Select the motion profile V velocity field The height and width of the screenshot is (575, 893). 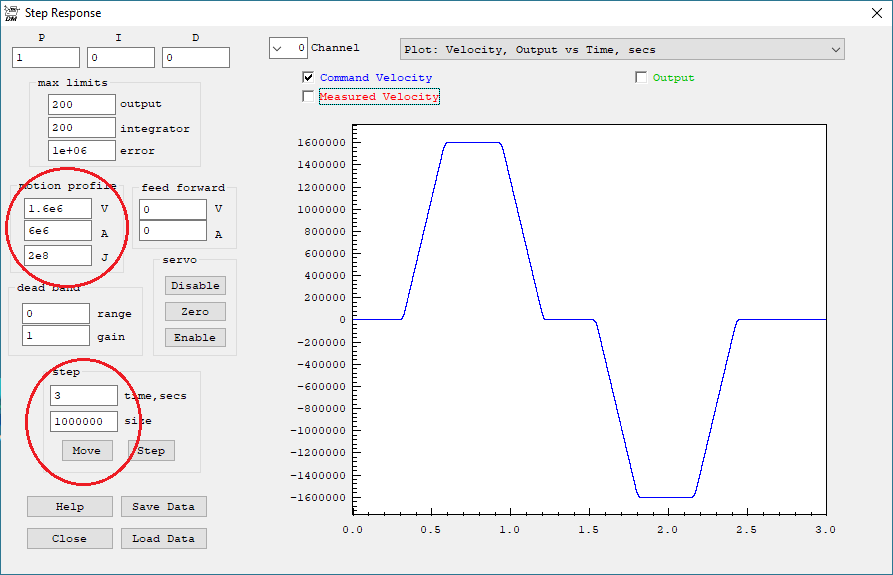57,208
